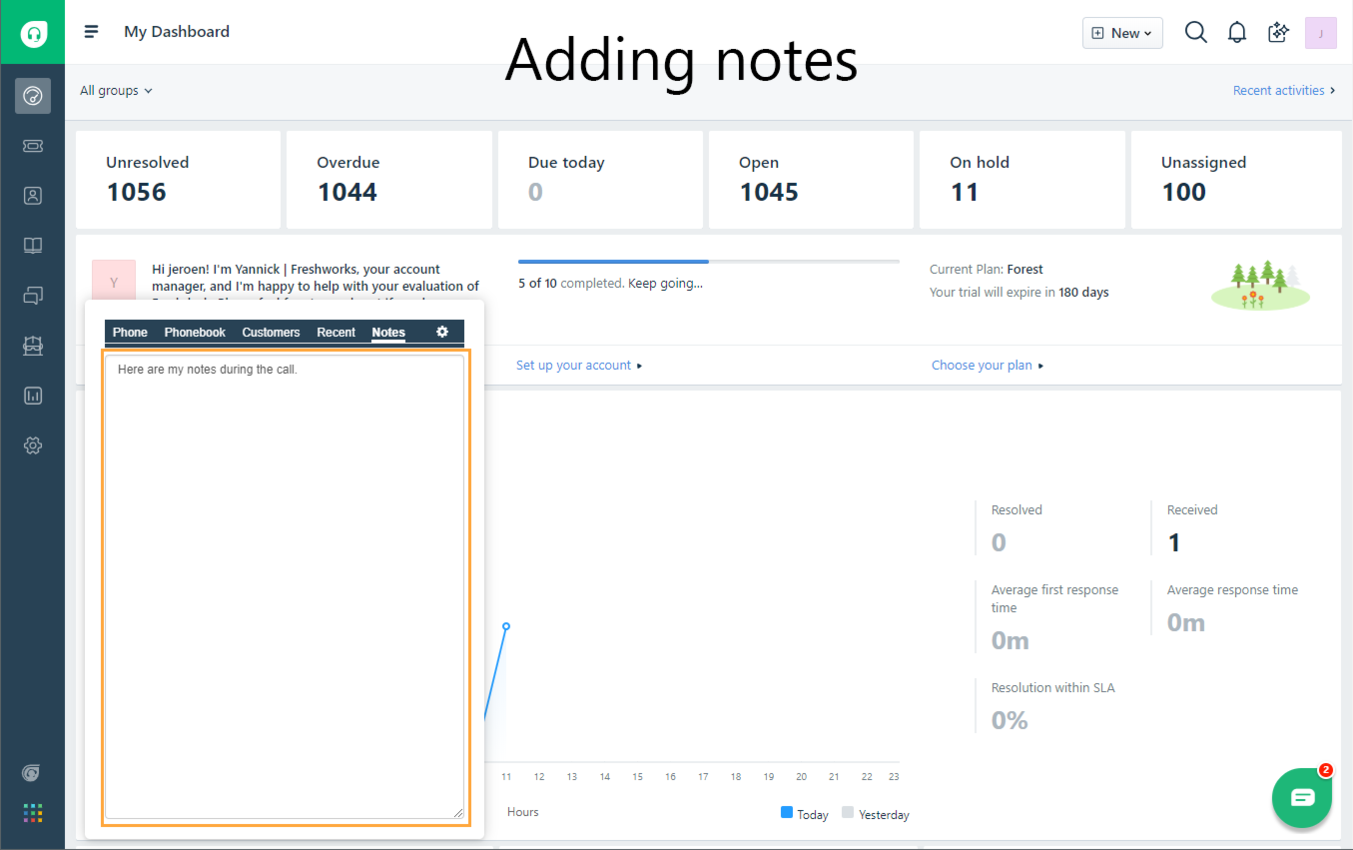Viewport: 1353px width, 850px height.
Task: Open the Forums discussion icon in sidebar
Action: coord(33,295)
